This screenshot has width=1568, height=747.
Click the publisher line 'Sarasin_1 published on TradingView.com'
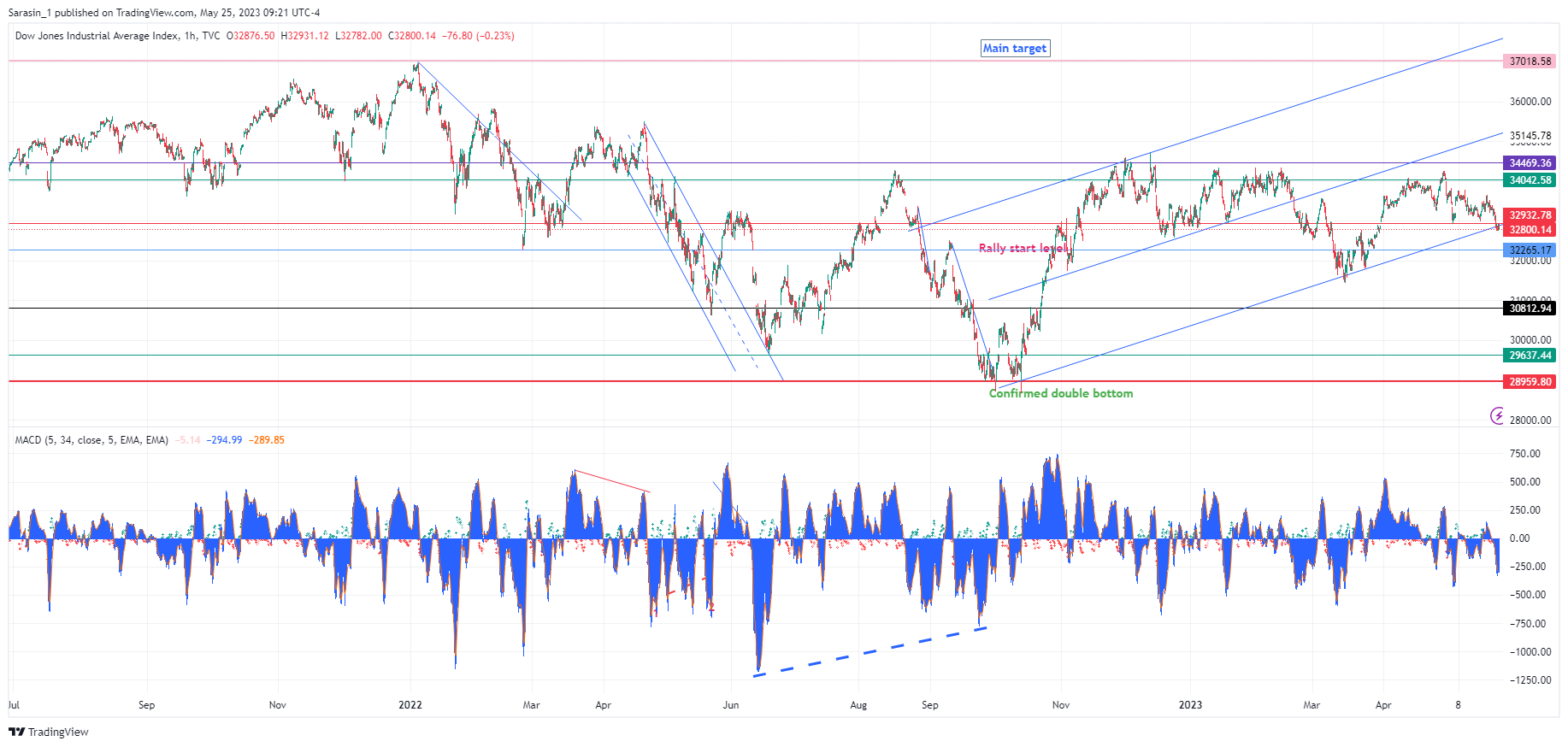pos(102,13)
